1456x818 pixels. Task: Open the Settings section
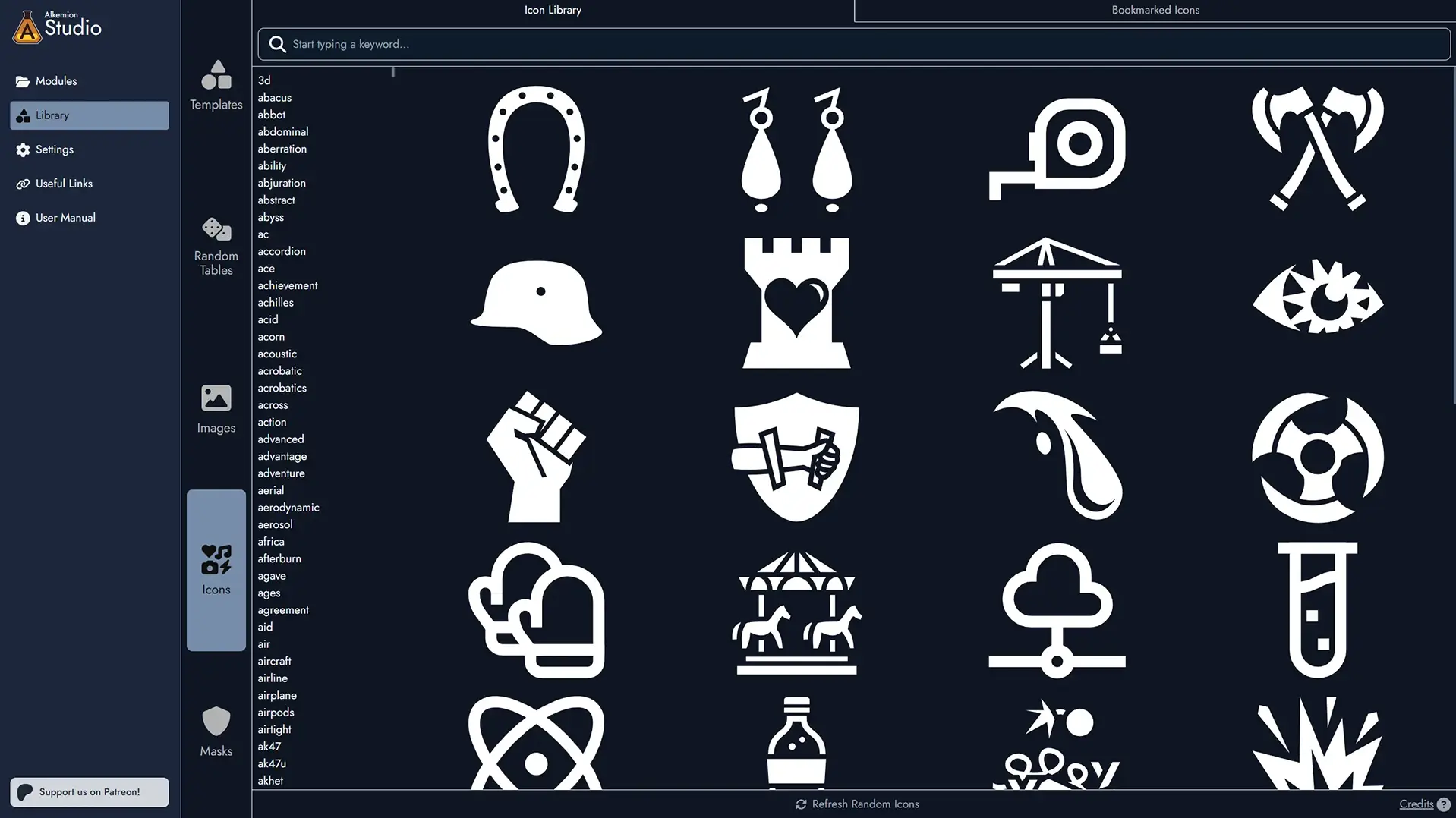pos(55,149)
